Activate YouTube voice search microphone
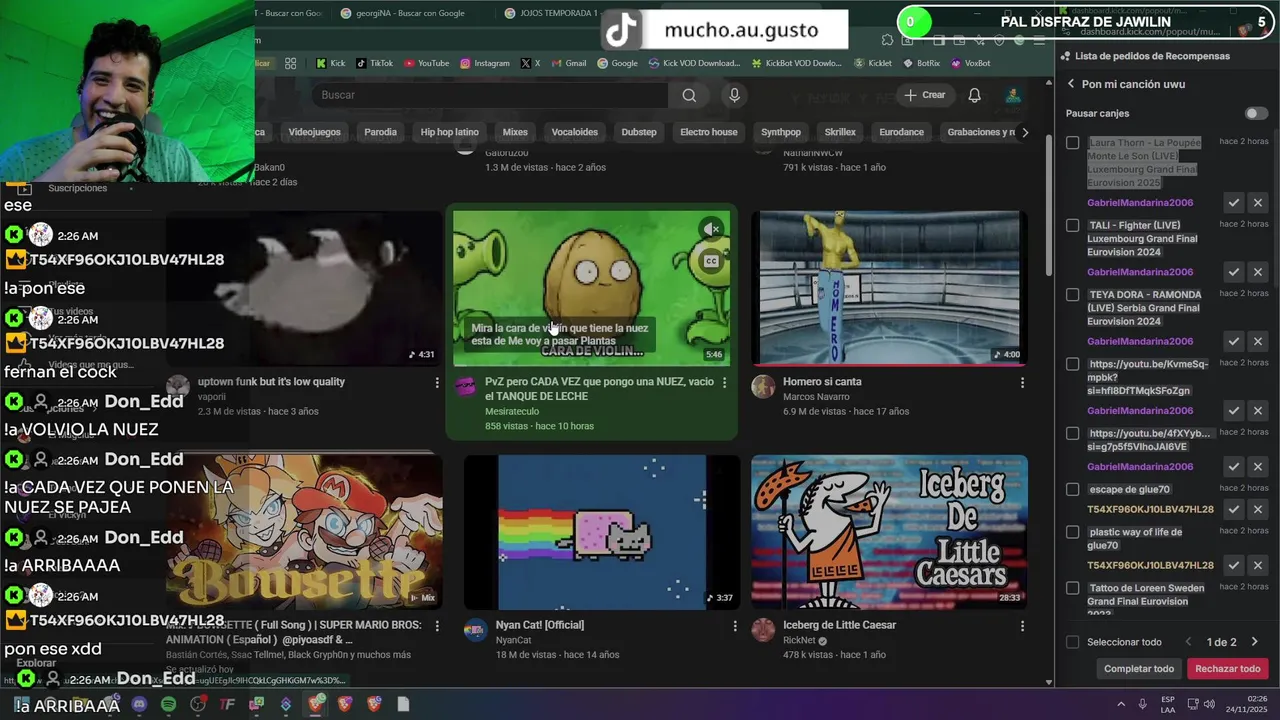This screenshot has width=1280, height=720. point(734,95)
